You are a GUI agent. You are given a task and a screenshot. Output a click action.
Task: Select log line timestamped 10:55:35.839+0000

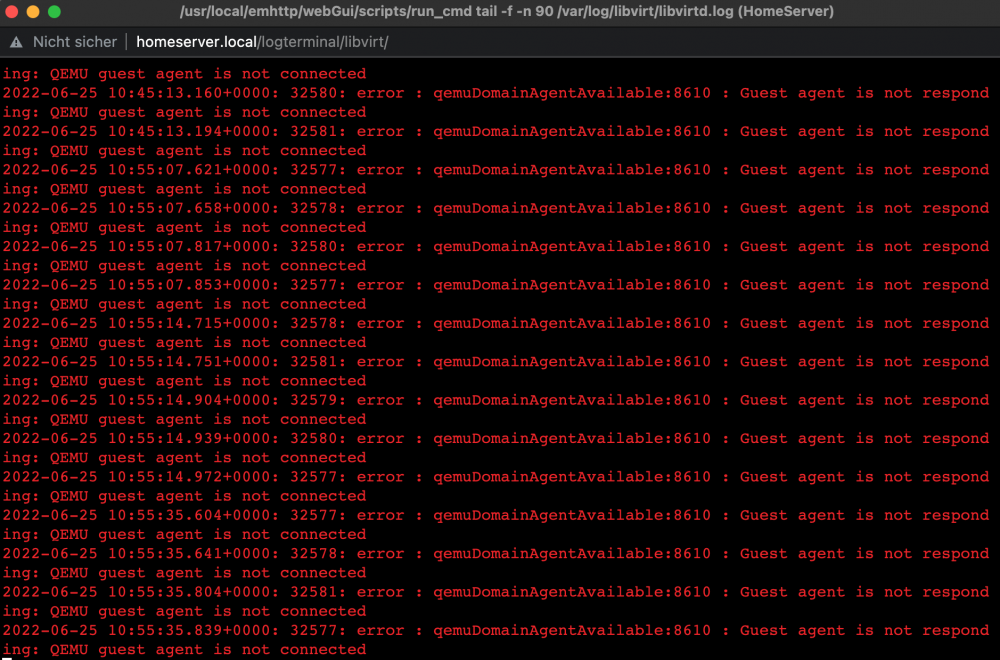coord(496,630)
